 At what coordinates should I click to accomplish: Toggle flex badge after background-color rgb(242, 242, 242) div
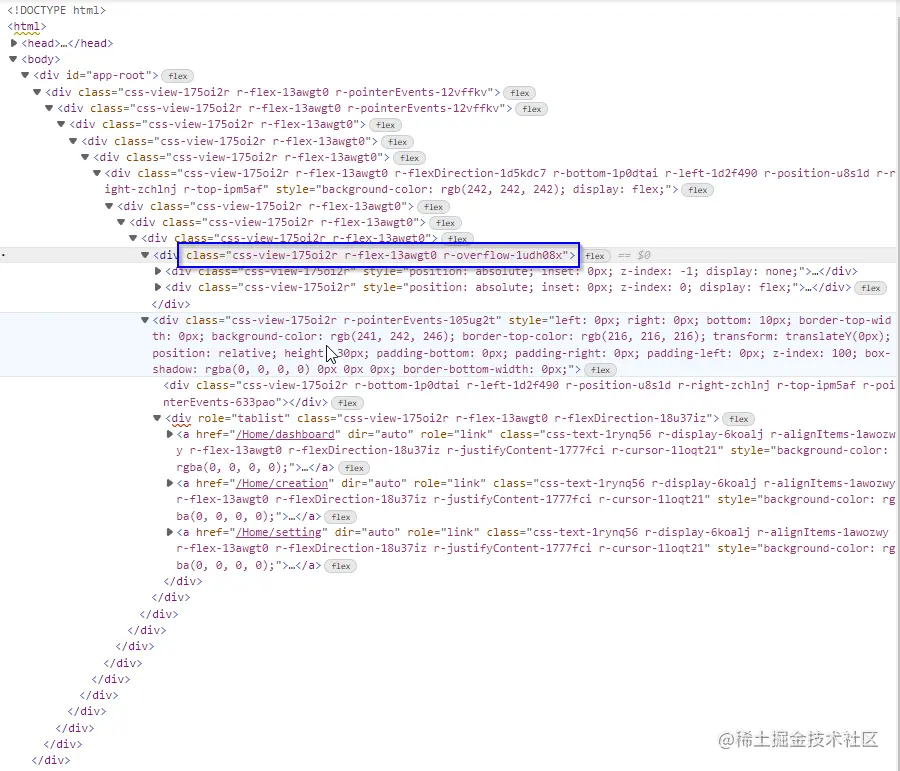click(697, 190)
